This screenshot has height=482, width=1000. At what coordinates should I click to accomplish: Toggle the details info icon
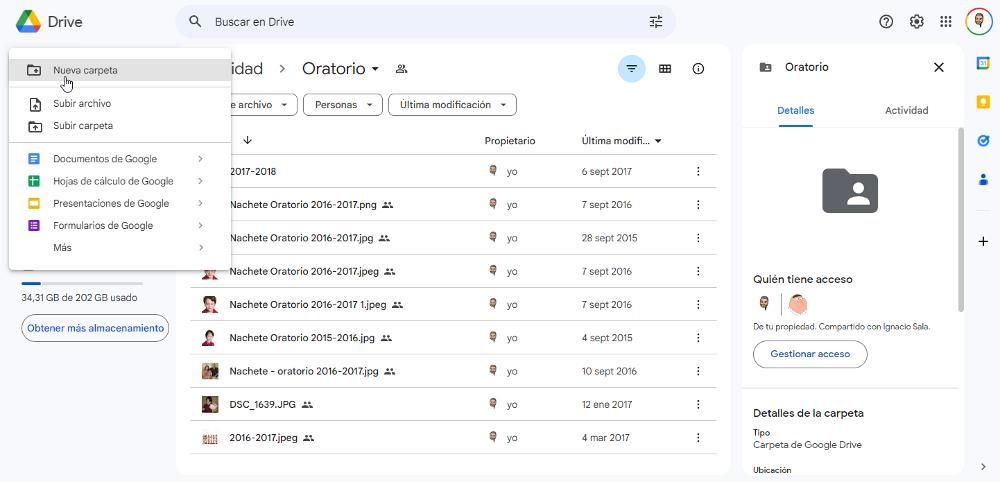point(698,69)
